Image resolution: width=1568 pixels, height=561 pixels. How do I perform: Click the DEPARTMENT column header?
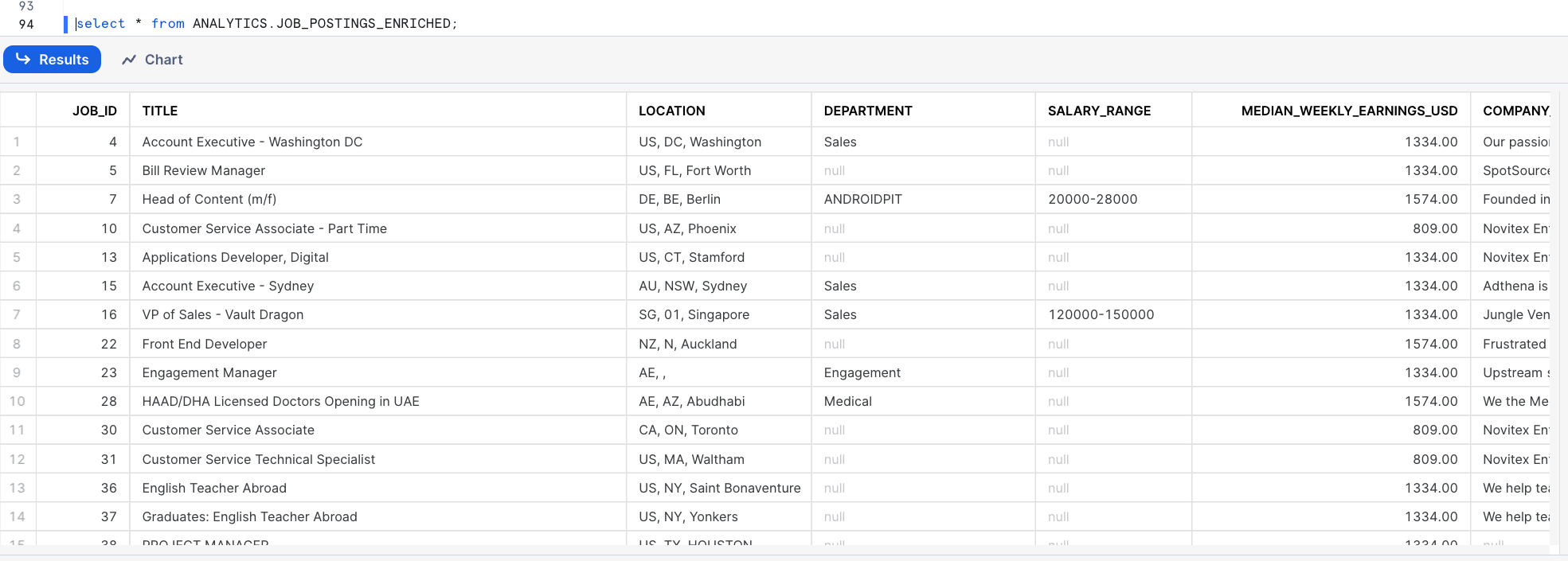pos(867,111)
